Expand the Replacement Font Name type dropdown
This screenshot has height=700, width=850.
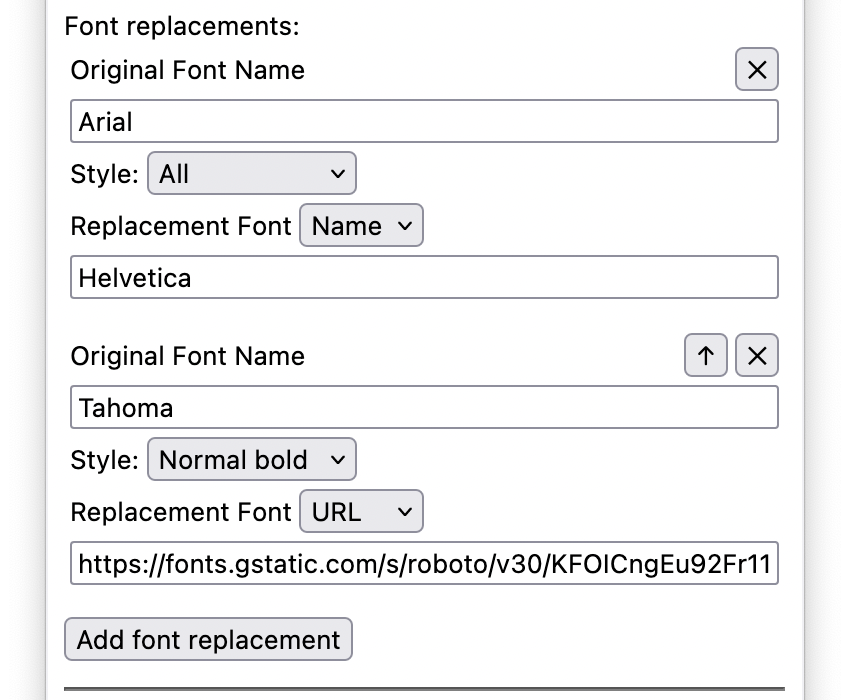click(361, 226)
